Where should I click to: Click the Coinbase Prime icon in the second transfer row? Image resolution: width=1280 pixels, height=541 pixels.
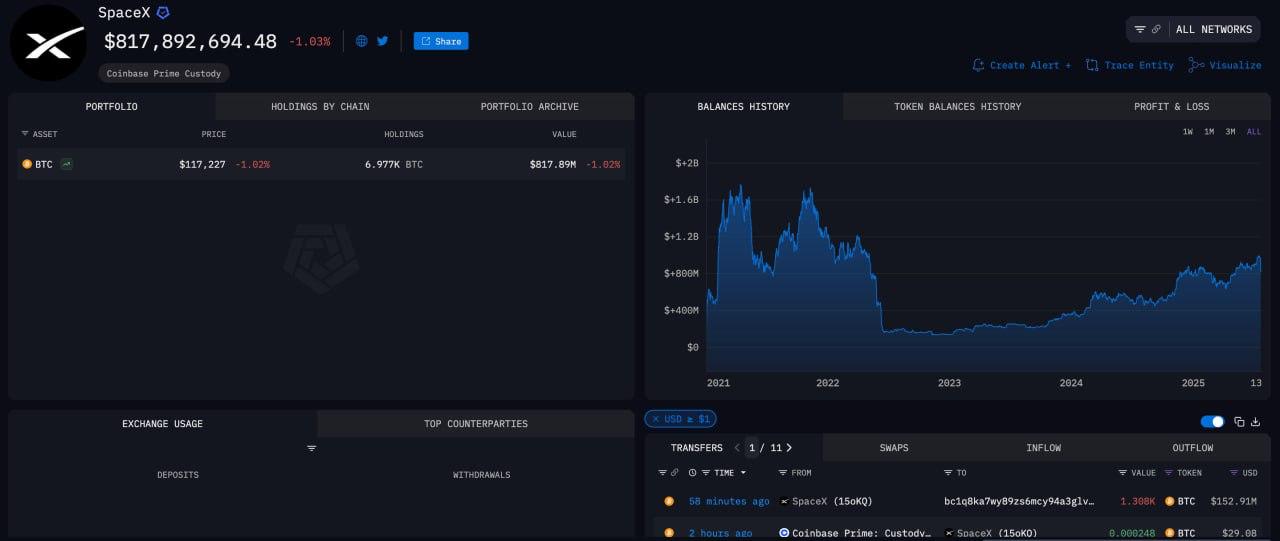point(784,533)
